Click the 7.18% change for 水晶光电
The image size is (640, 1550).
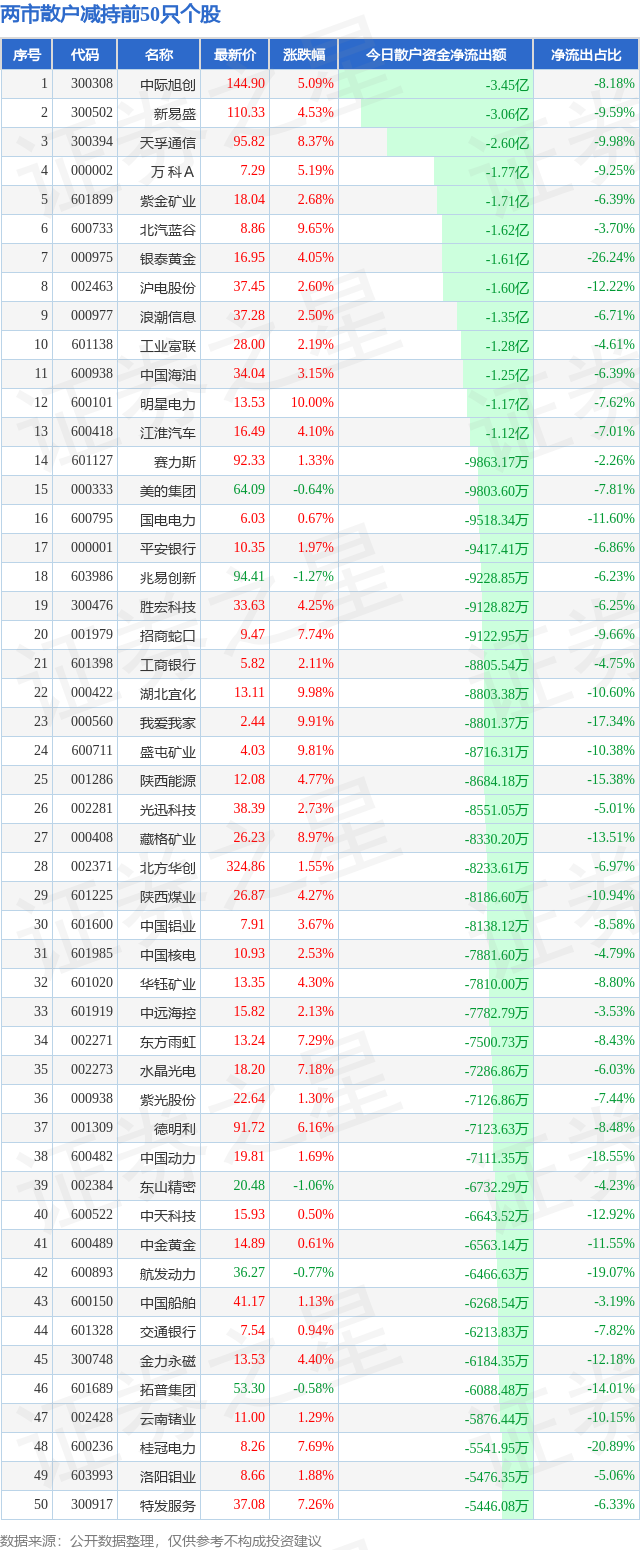(x=316, y=1070)
